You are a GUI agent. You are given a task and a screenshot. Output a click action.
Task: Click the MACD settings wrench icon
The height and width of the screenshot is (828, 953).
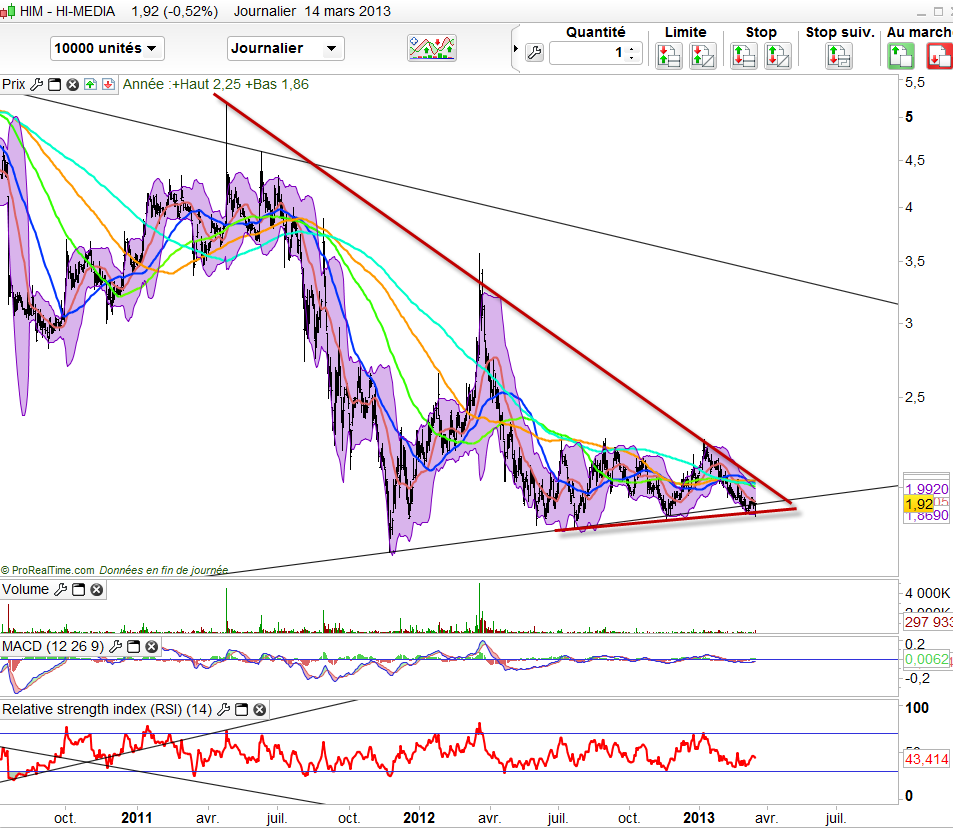(x=116, y=648)
